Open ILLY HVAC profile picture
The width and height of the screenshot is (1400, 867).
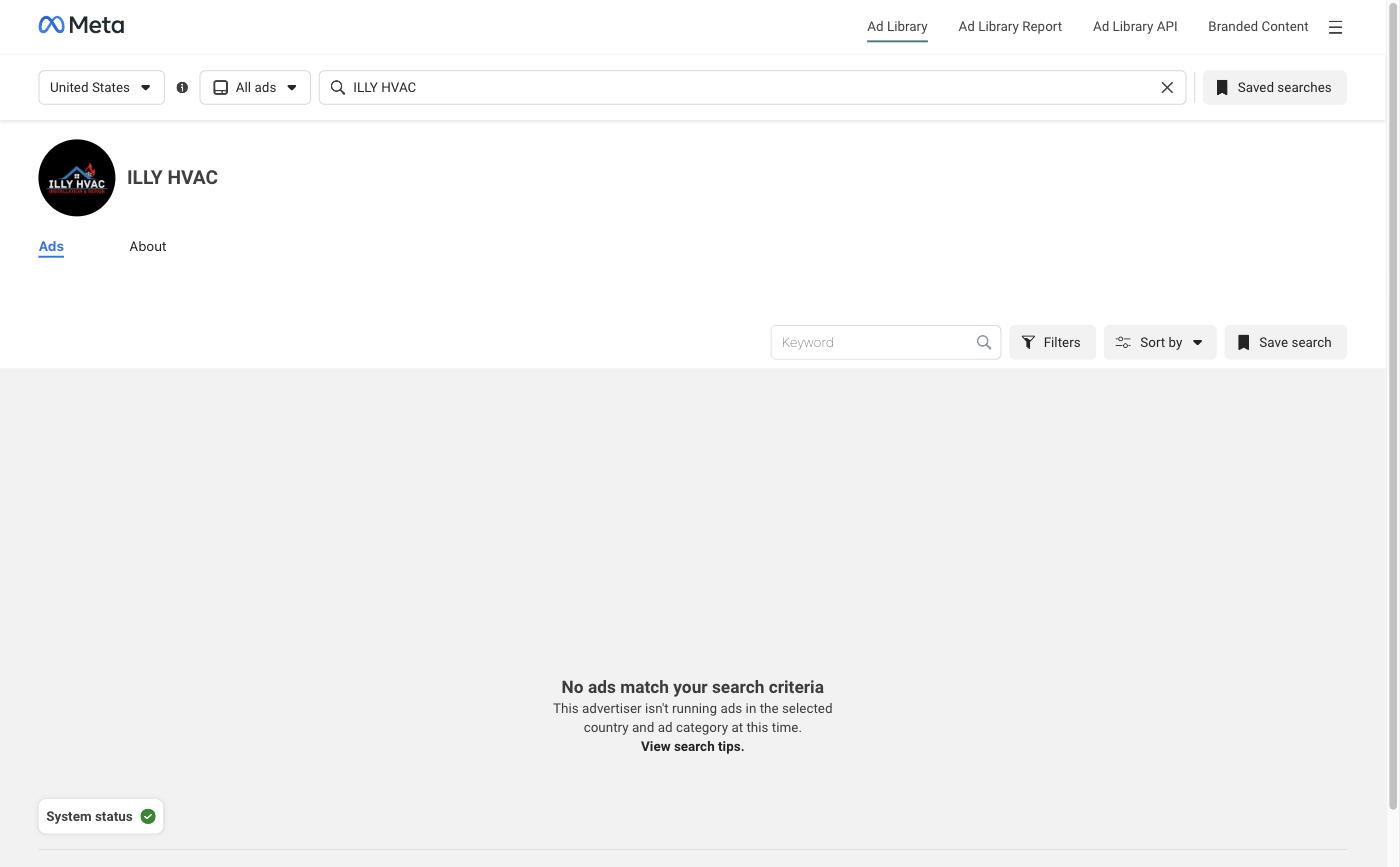click(x=77, y=178)
